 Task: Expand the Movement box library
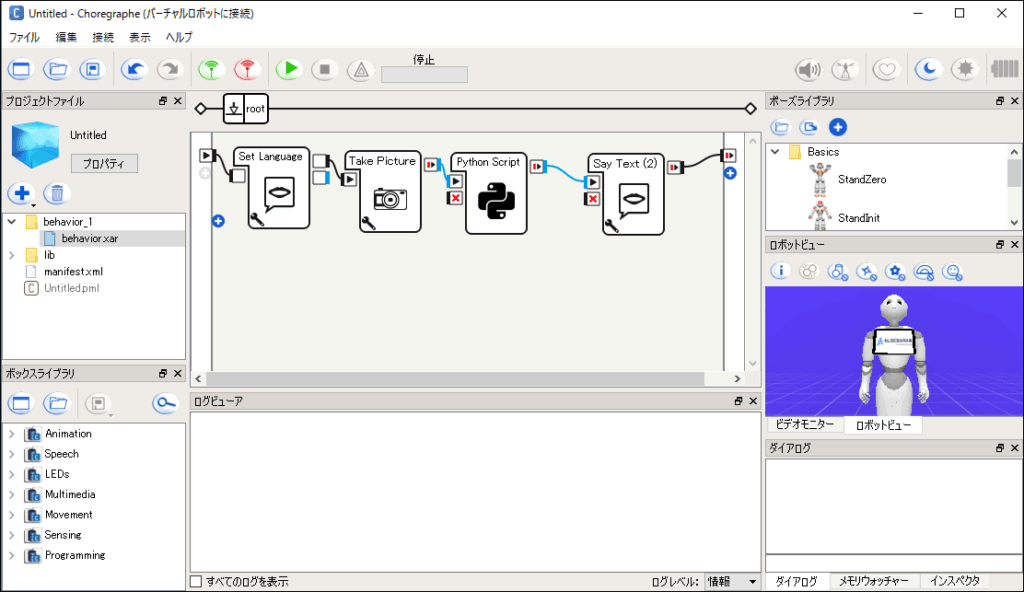pos(12,514)
